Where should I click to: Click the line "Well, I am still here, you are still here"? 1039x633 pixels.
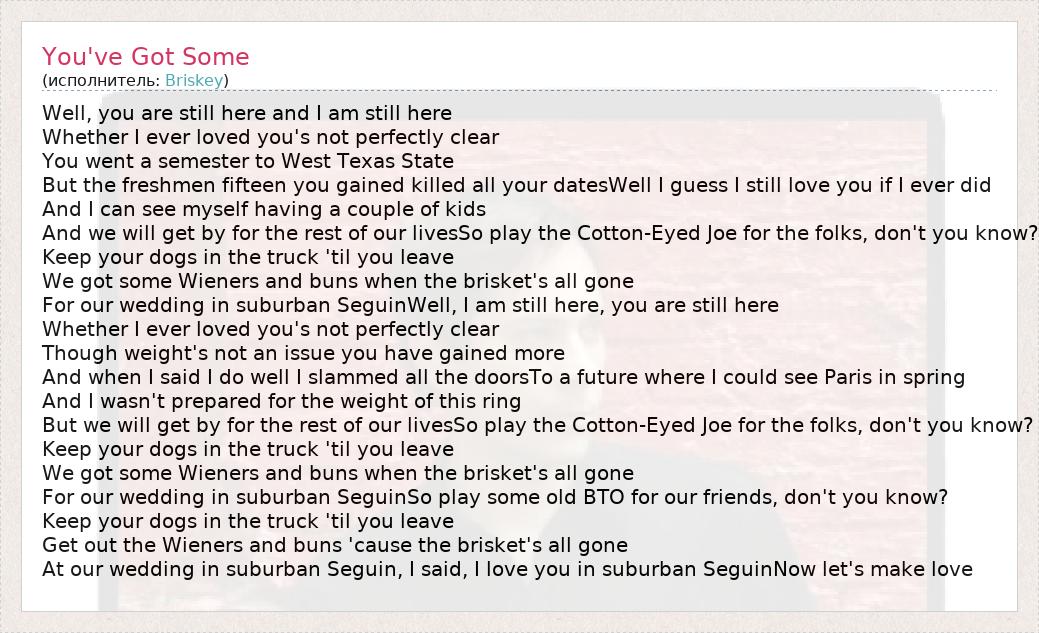tap(410, 305)
